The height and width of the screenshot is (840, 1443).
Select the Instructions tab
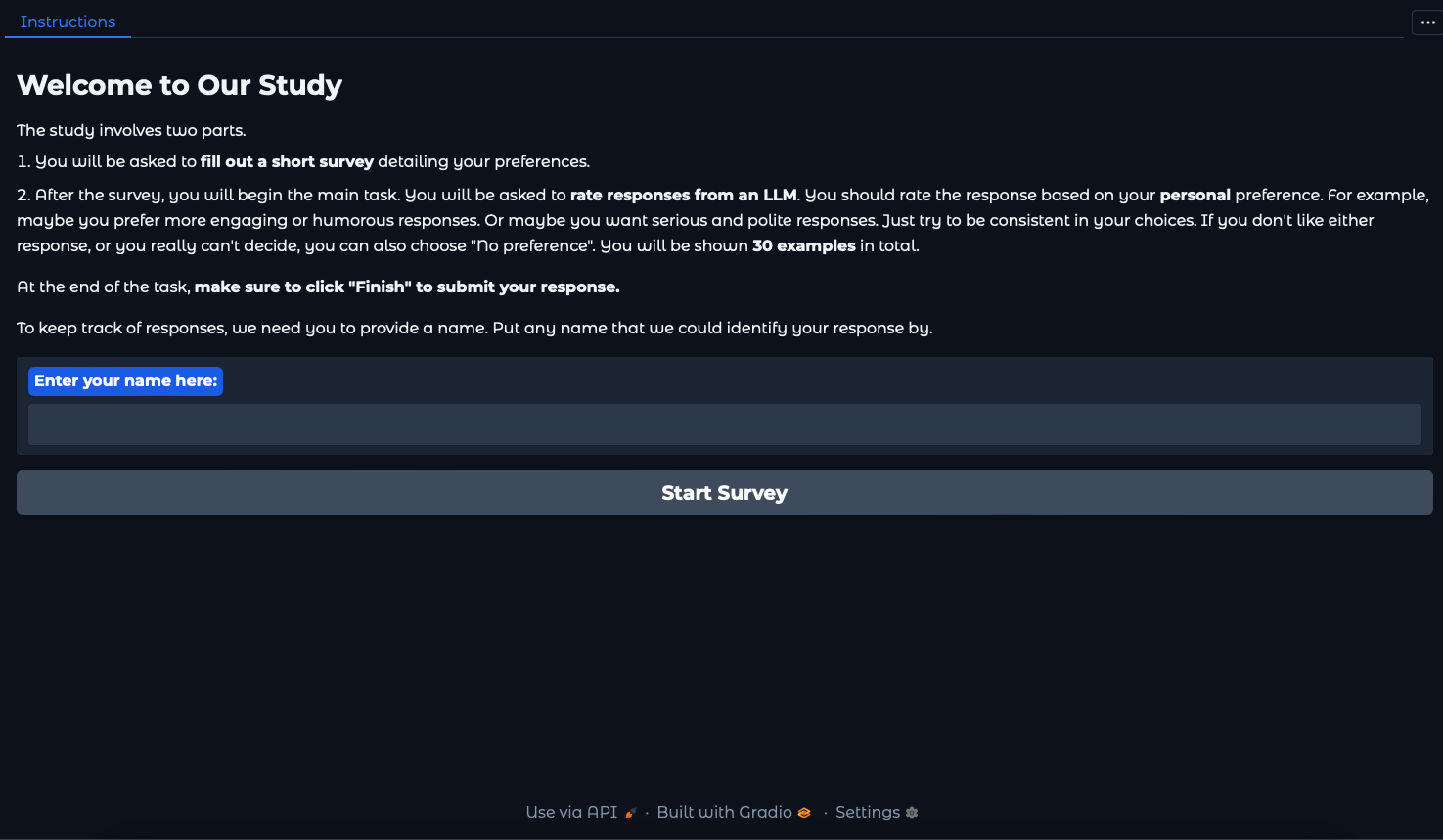tap(68, 22)
